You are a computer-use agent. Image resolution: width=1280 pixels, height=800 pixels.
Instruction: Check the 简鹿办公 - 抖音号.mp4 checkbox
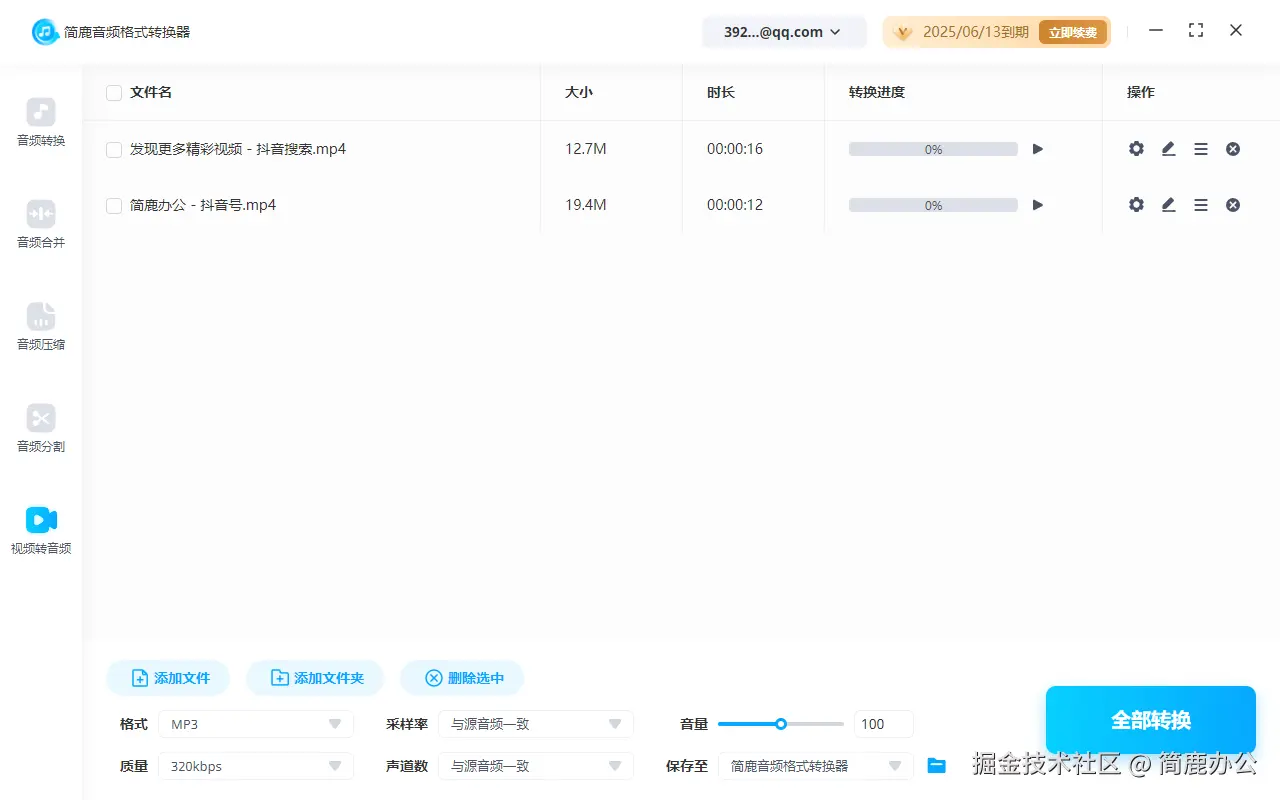point(114,206)
